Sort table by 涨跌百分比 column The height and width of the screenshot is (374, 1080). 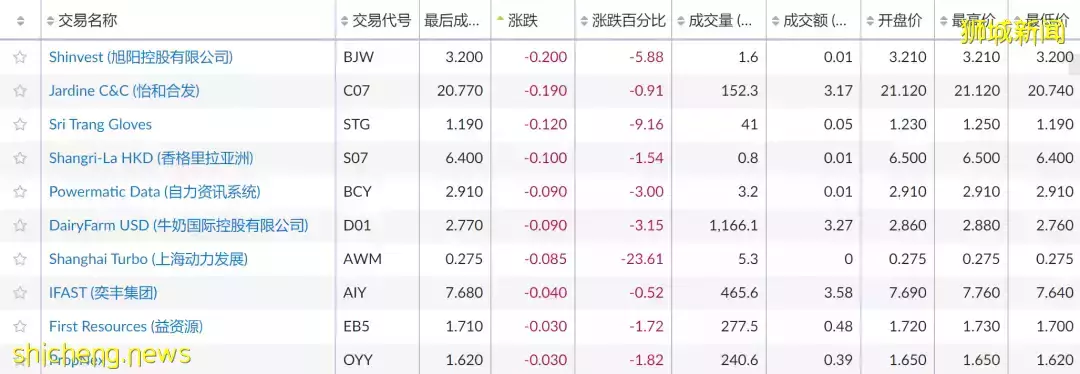pos(623,21)
